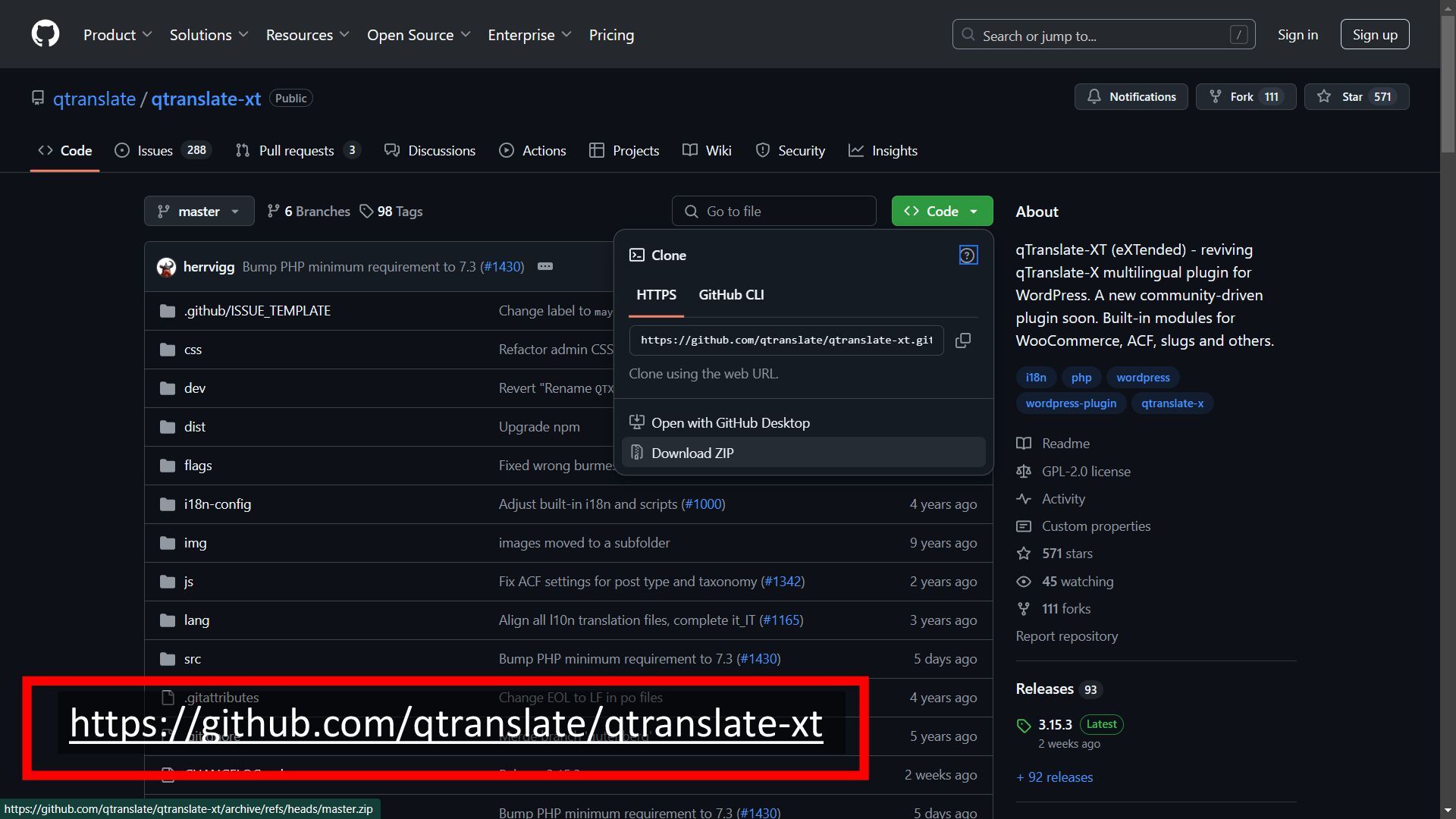This screenshot has height=819, width=1456.
Task: Open the Actions tab
Action: [x=532, y=151]
